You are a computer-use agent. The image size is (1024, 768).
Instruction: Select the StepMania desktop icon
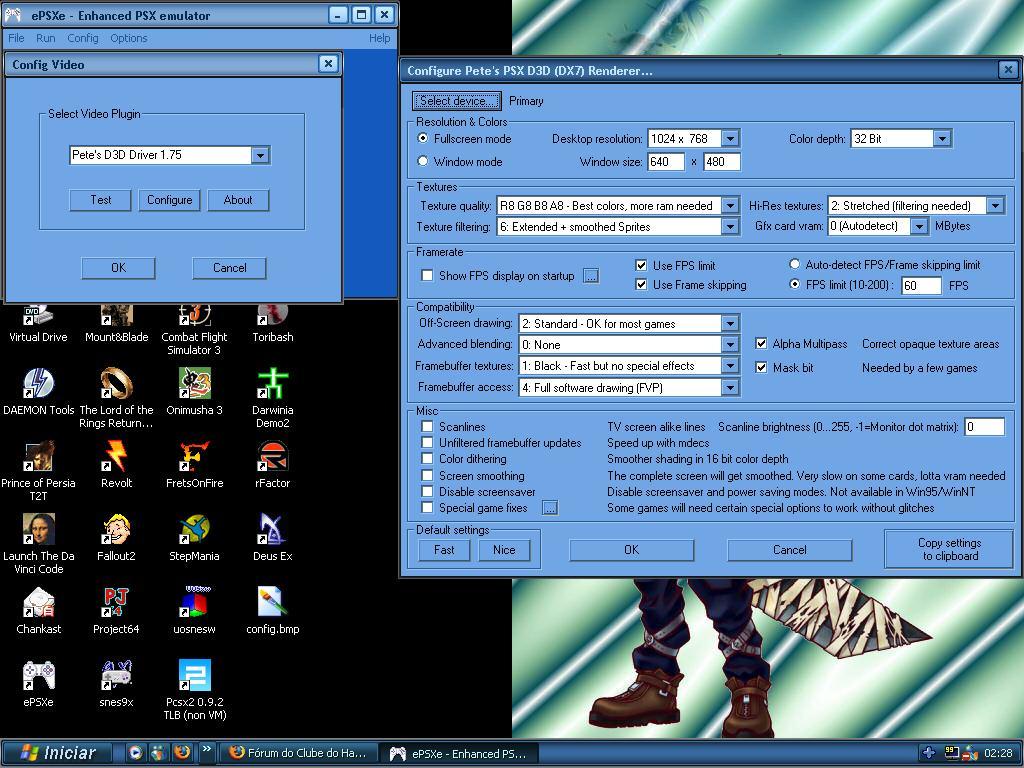click(x=194, y=537)
